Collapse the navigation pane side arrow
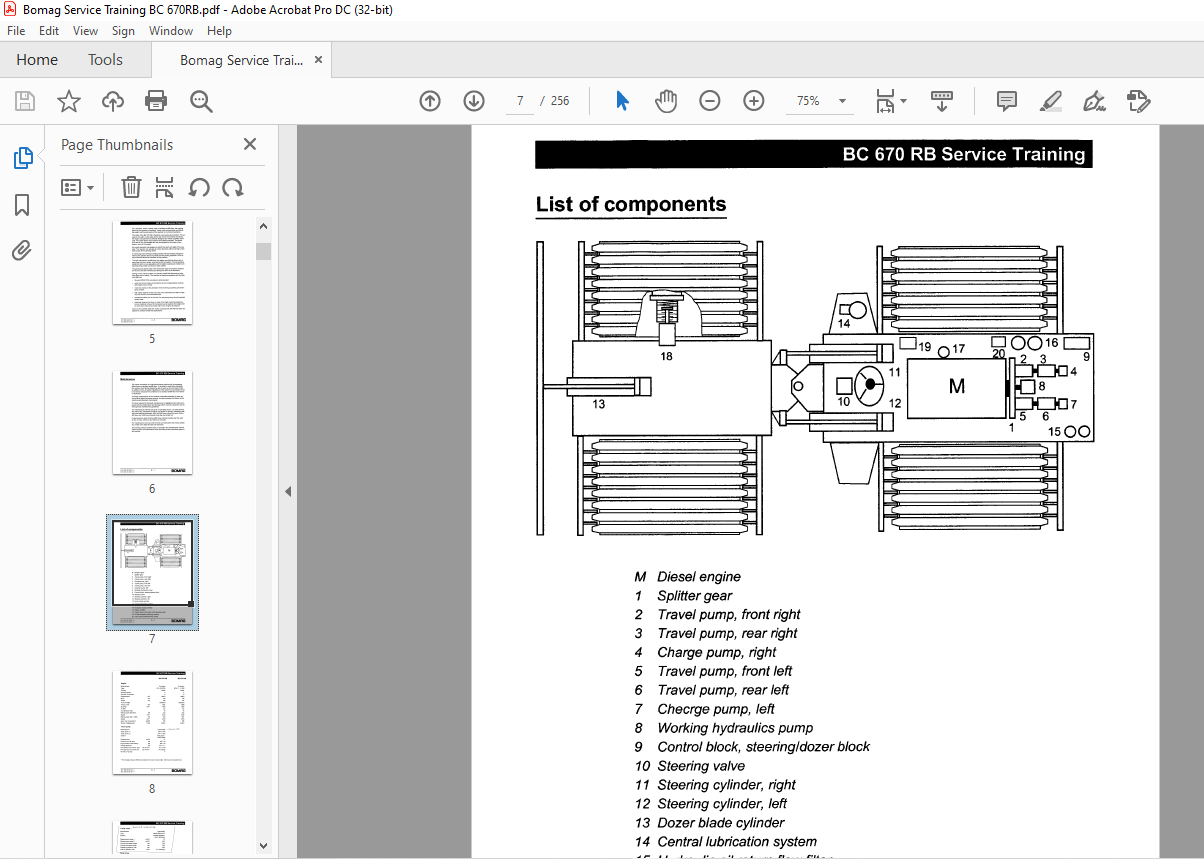The width and height of the screenshot is (1204, 859). (x=288, y=491)
